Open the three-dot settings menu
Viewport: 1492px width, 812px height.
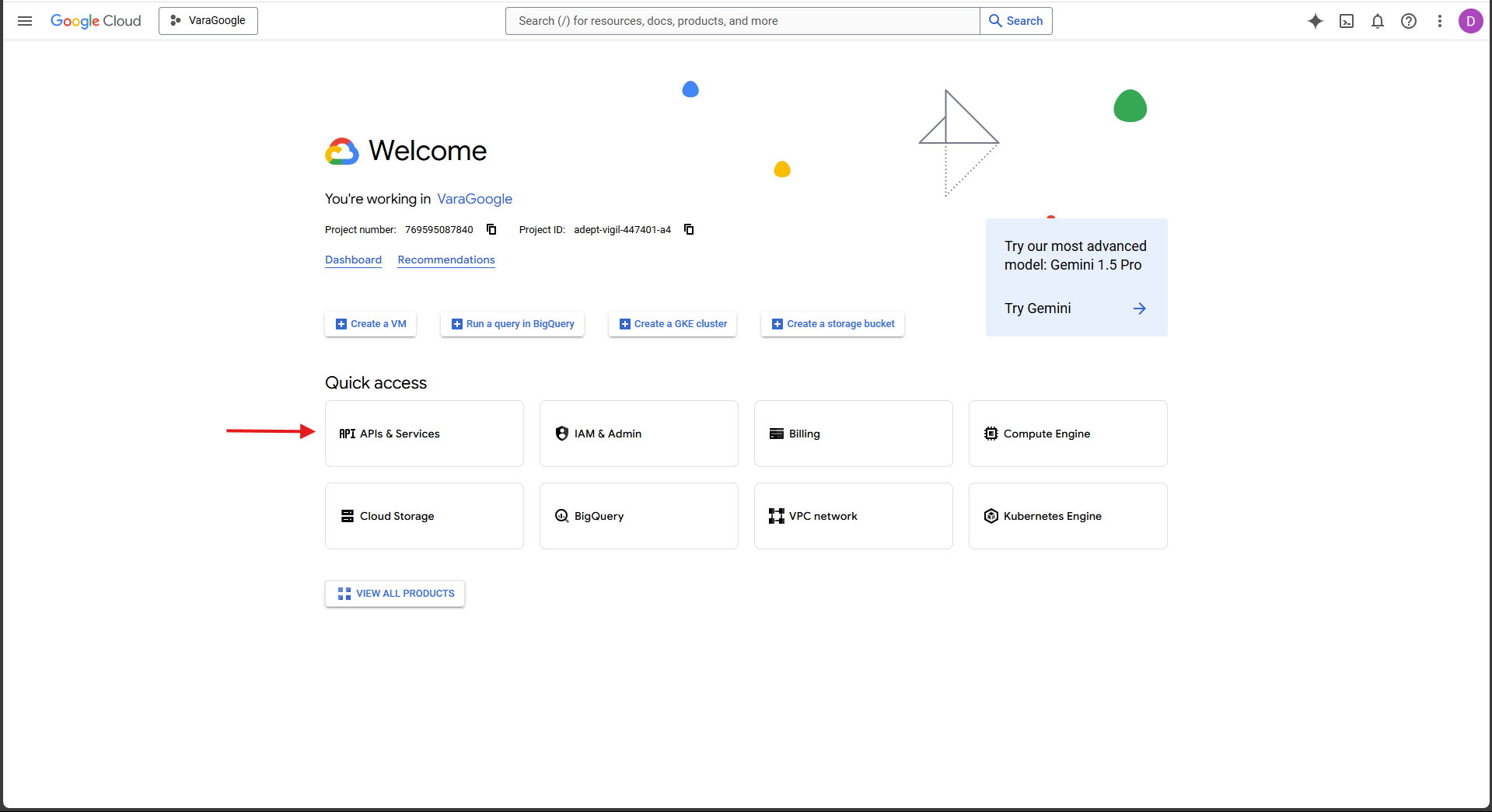click(x=1440, y=21)
